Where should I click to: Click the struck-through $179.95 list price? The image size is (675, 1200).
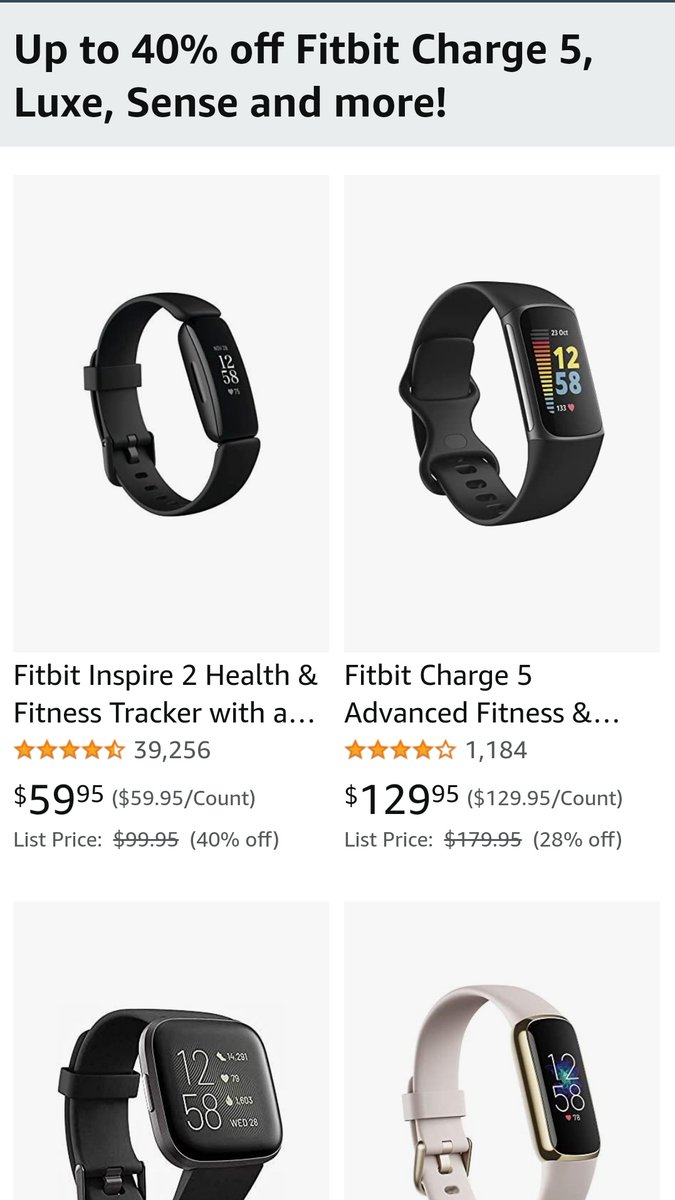(x=483, y=840)
